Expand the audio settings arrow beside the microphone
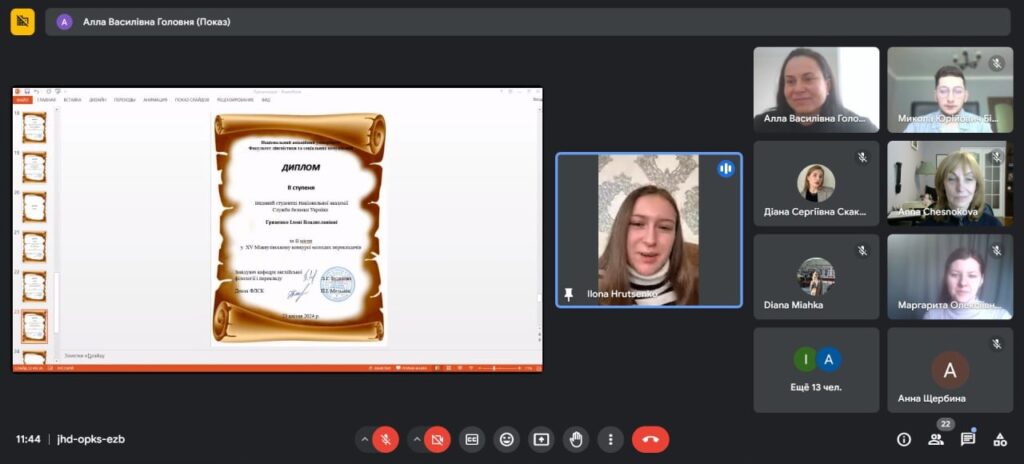Image resolution: width=1024 pixels, height=464 pixels. click(x=364, y=439)
